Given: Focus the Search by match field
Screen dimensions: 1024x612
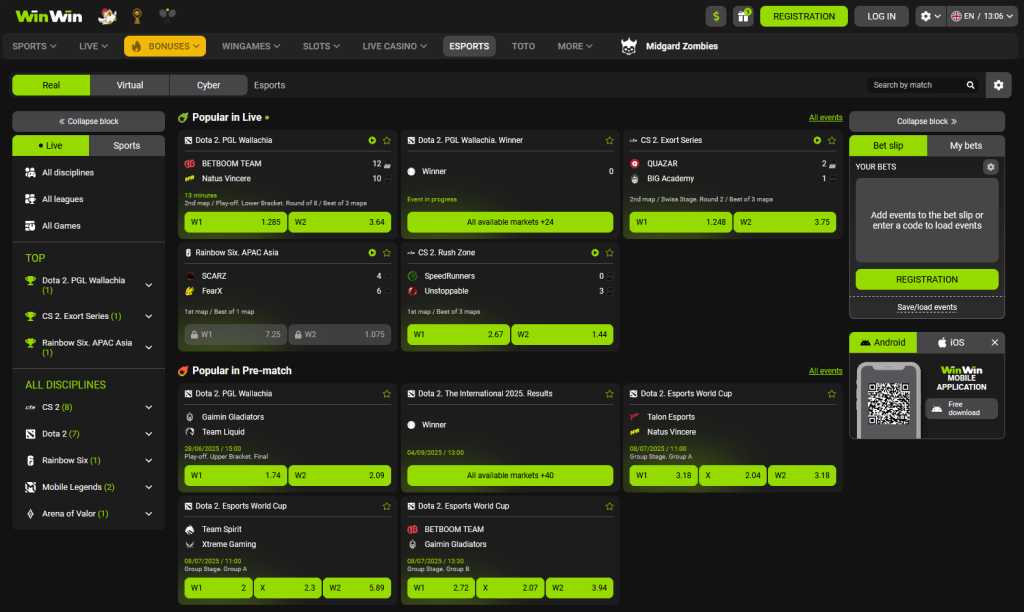Looking at the screenshot, I should (917, 85).
